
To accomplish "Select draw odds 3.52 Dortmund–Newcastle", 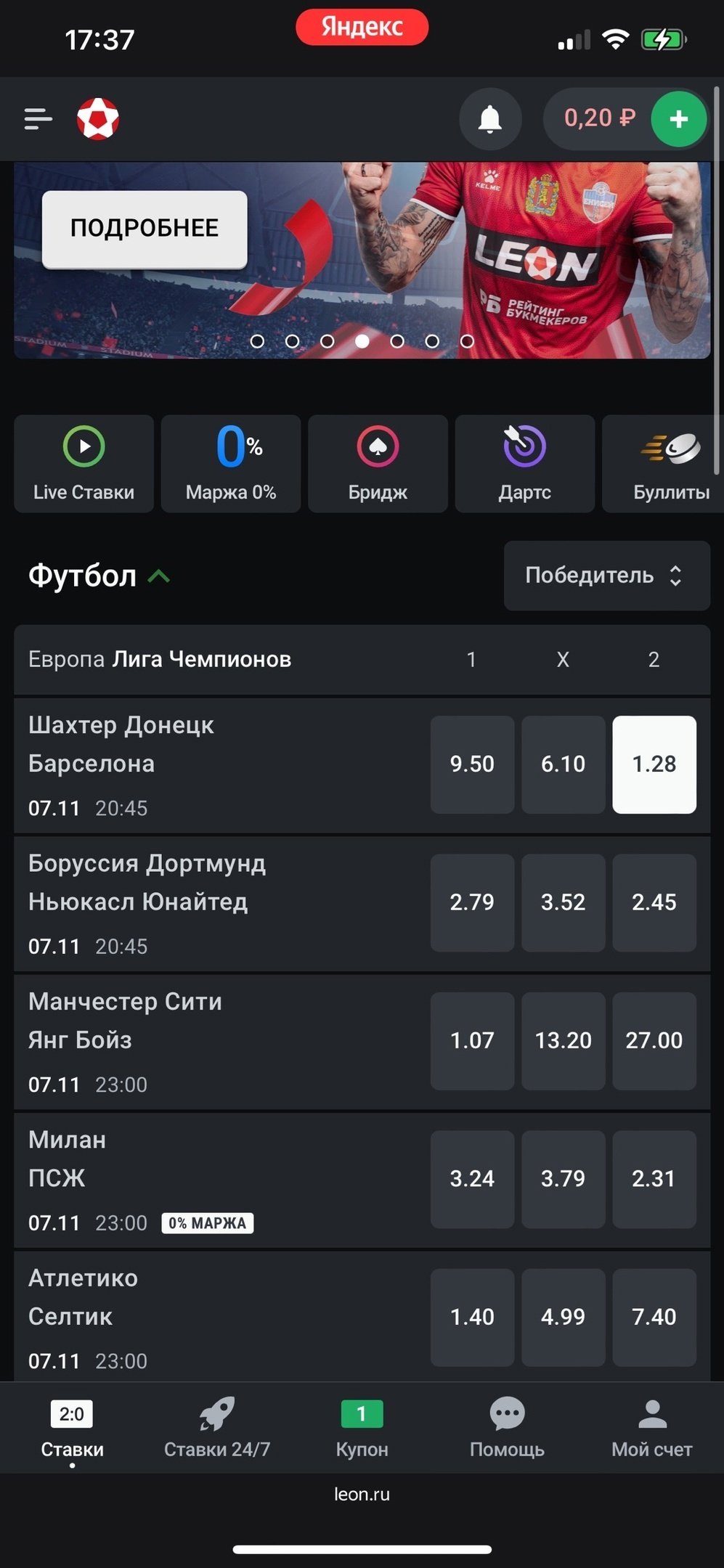I will (x=563, y=902).
